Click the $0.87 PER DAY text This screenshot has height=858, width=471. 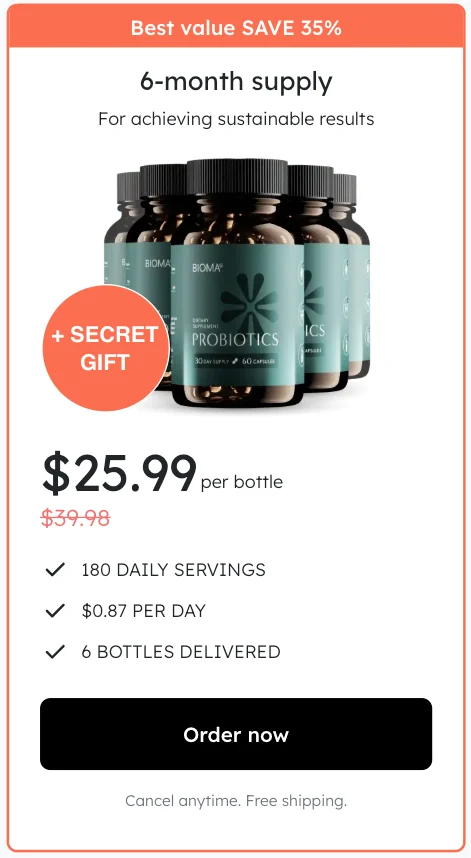(x=143, y=611)
